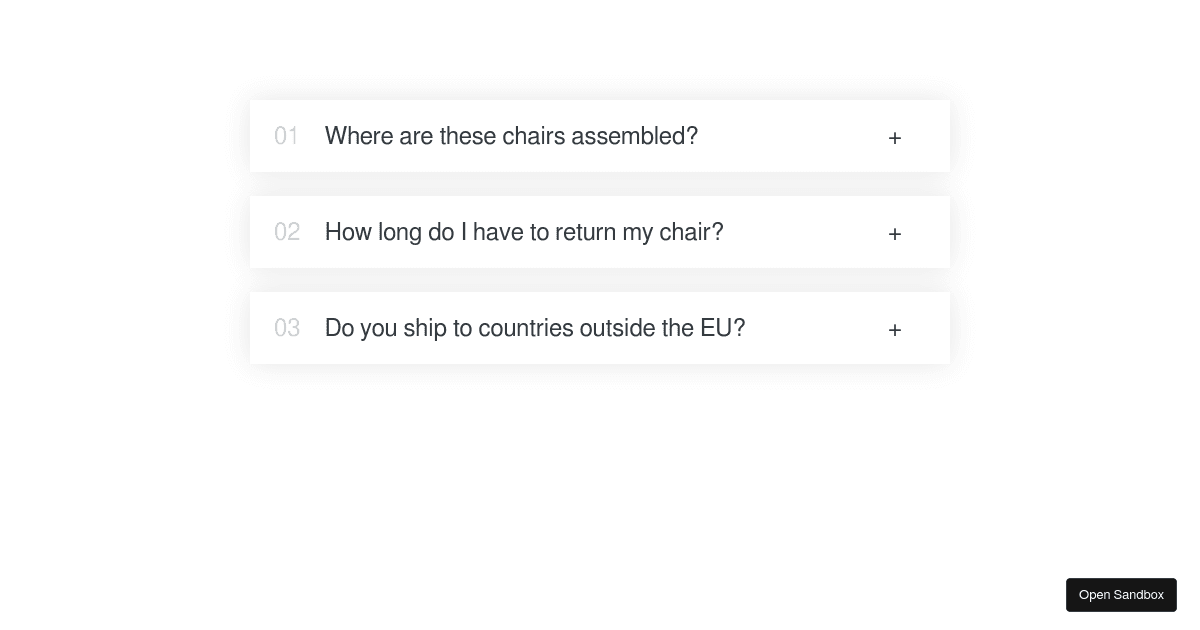Click the plus icon beside return my chair
This screenshot has width=1200, height=630.
click(895, 234)
